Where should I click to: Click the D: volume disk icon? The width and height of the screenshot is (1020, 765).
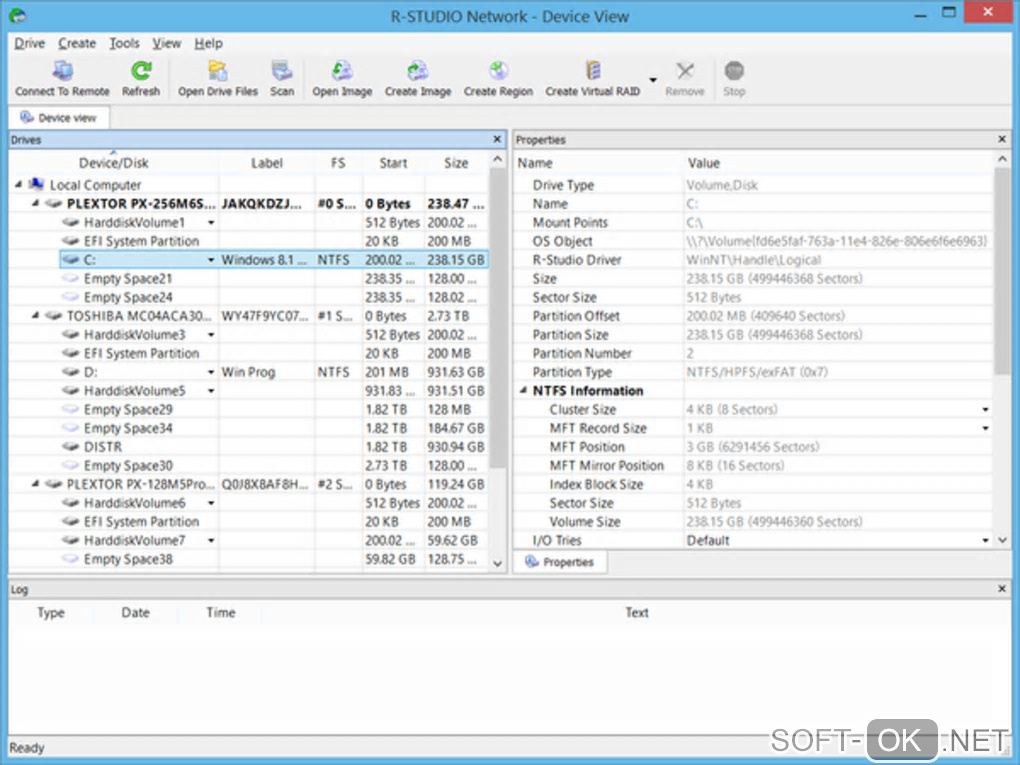tap(70, 372)
